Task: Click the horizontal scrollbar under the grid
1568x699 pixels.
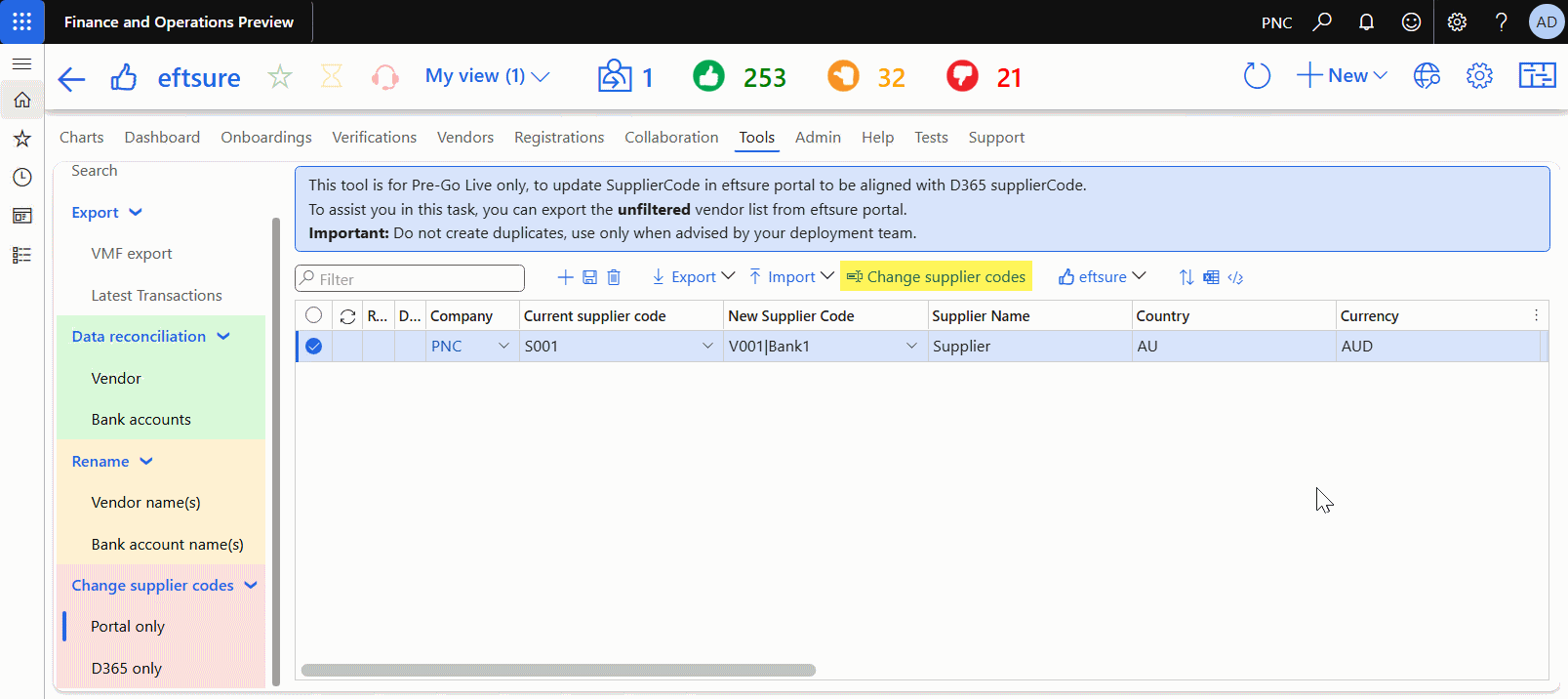Action: click(558, 671)
